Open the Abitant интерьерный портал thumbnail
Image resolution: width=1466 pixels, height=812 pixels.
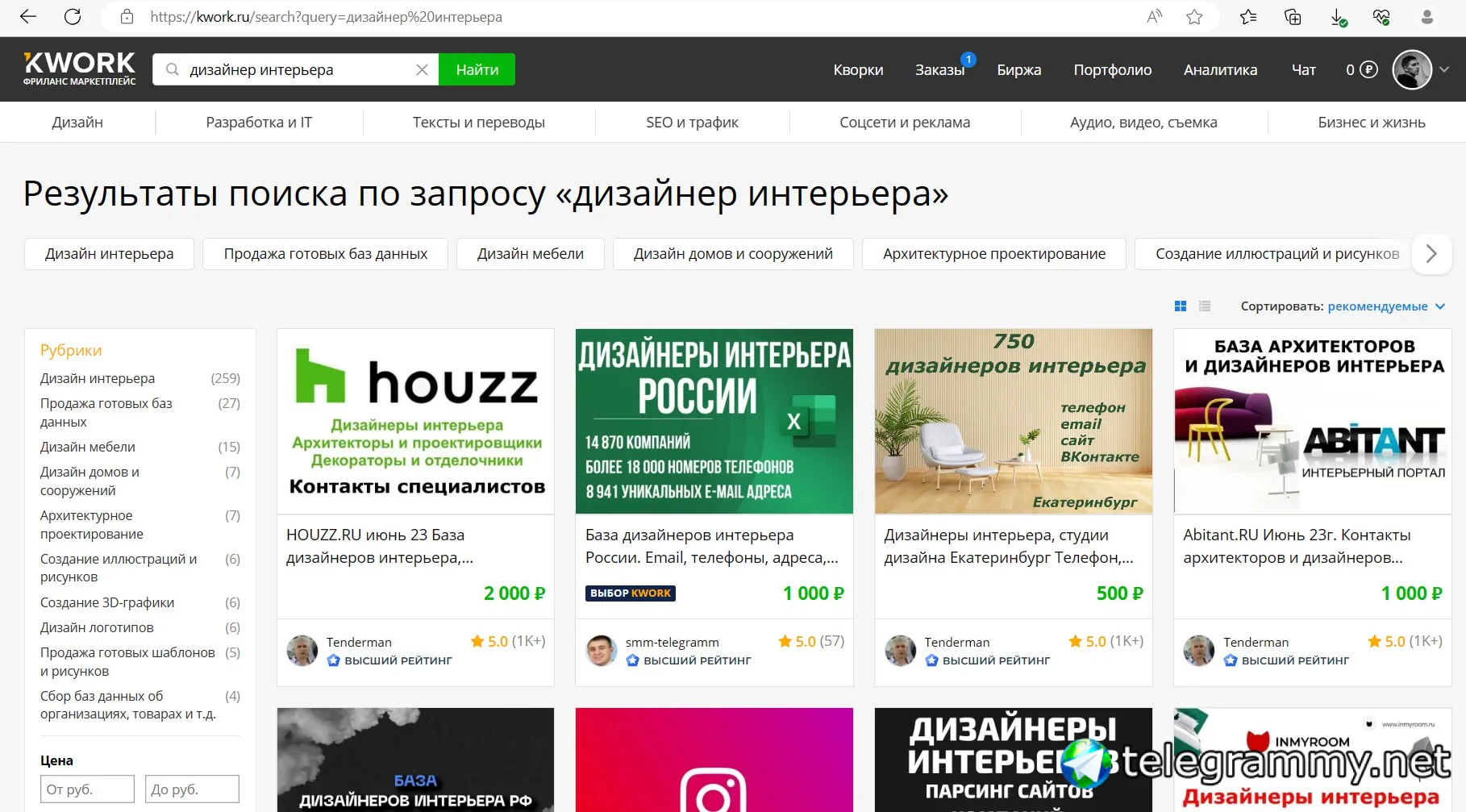[1313, 421]
